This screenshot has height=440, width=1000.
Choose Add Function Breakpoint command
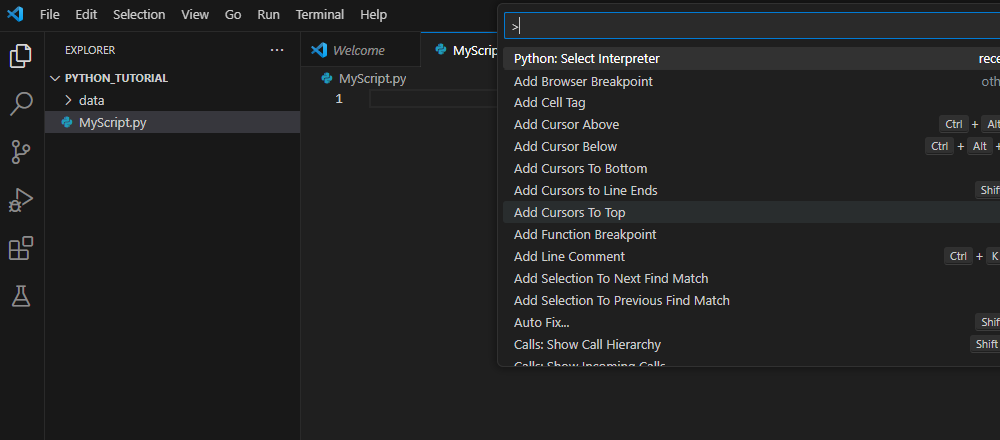coord(751,235)
